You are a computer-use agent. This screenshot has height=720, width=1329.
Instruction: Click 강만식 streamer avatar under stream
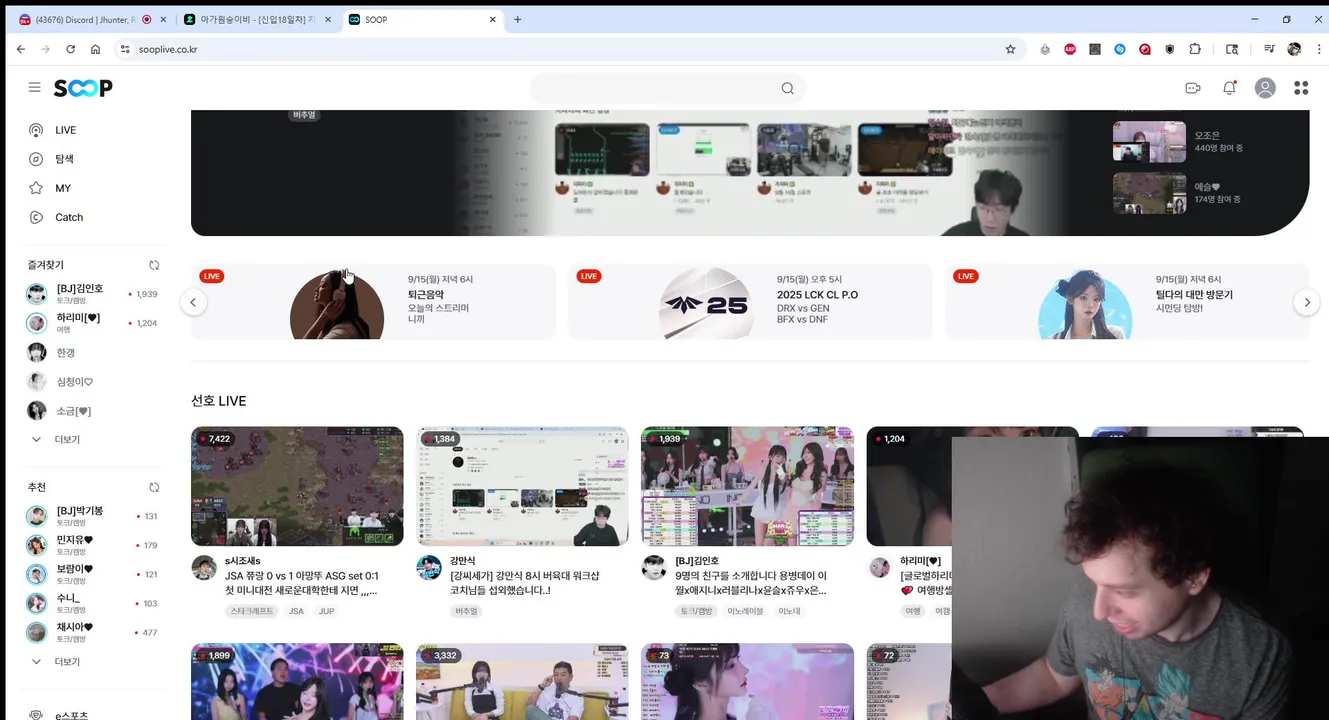coord(429,567)
